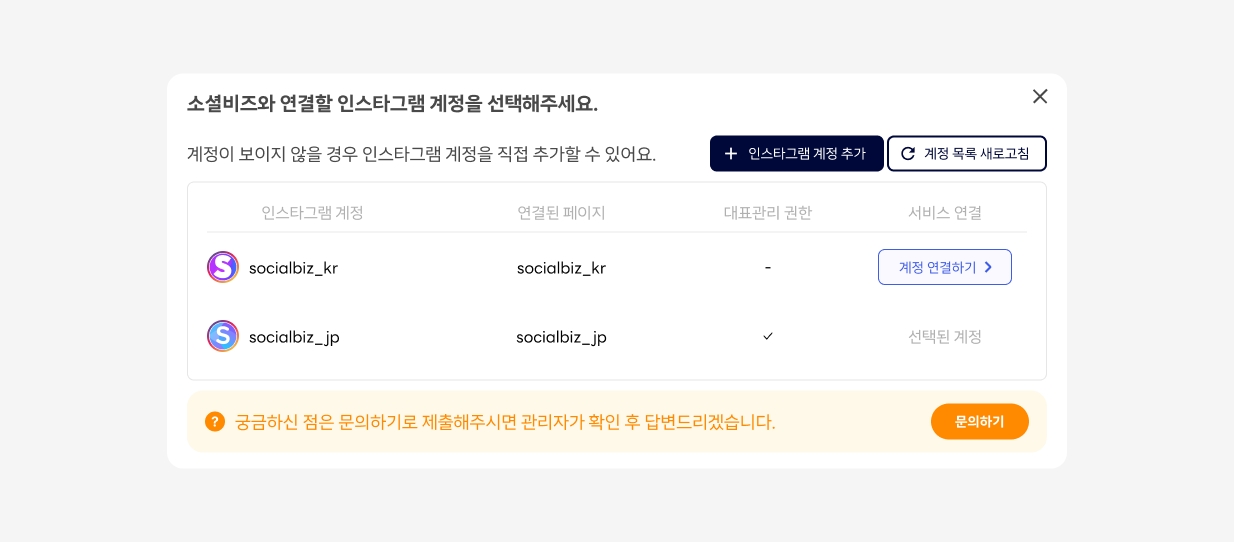Click the orange question mark help icon
Viewport: 1234px width, 542px height.
[215, 421]
